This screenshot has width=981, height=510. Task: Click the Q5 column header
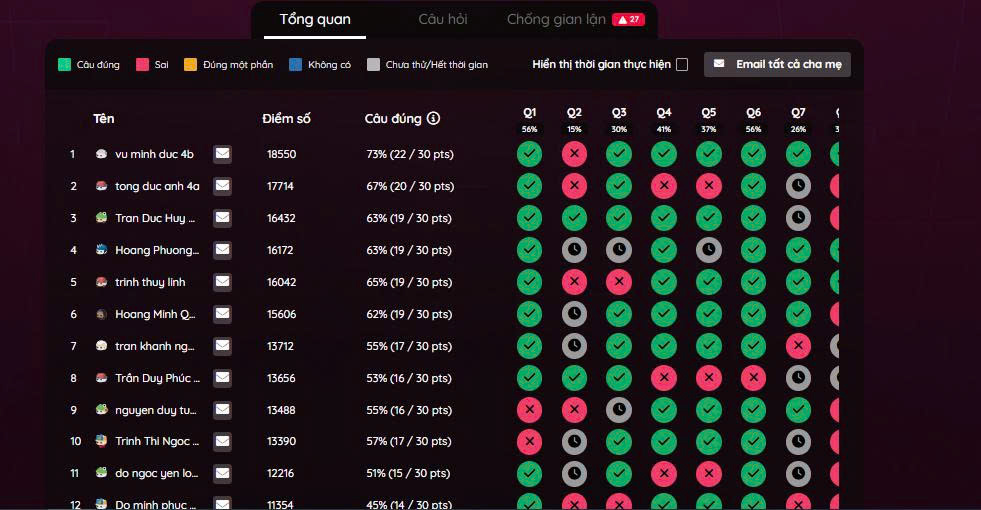(708, 113)
